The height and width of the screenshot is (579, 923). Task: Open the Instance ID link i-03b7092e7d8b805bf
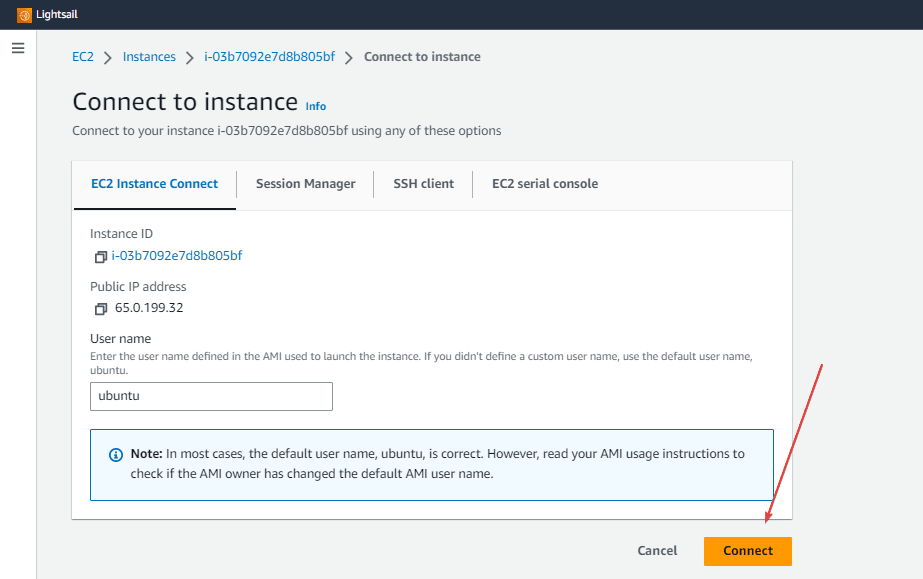tap(177, 256)
